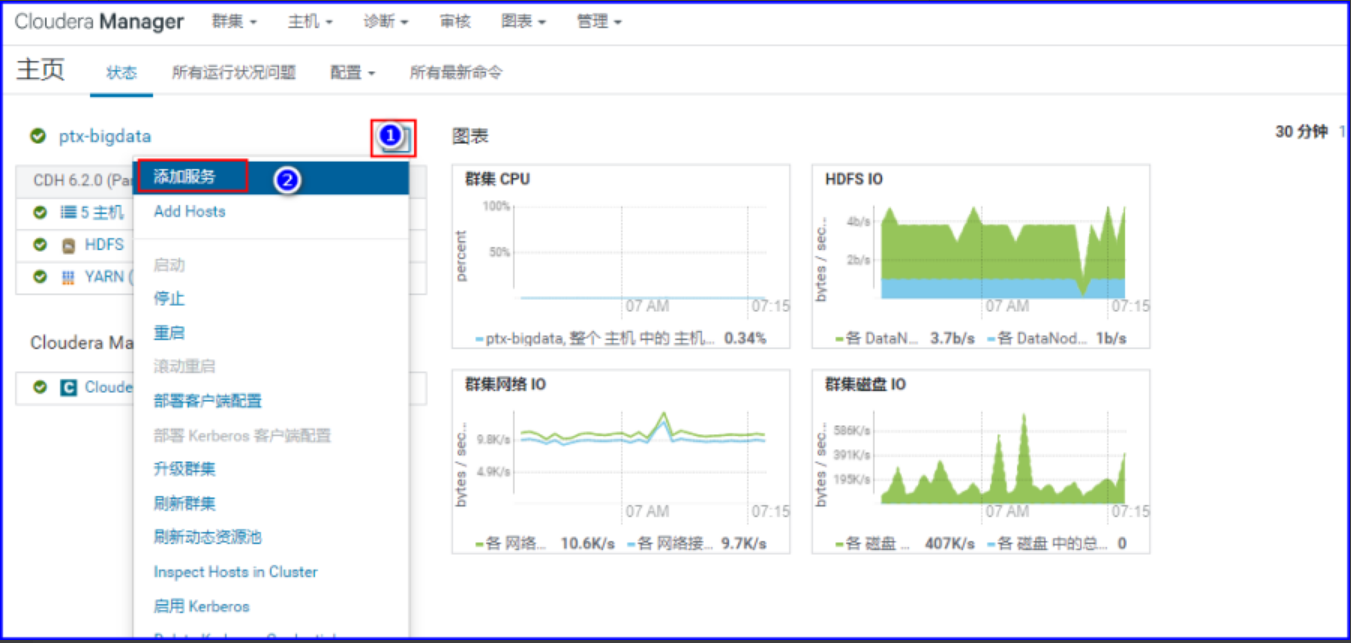1351x643 pixels.
Task: Open the 诊断 dropdown menu
Action: [x=386, y=21]
